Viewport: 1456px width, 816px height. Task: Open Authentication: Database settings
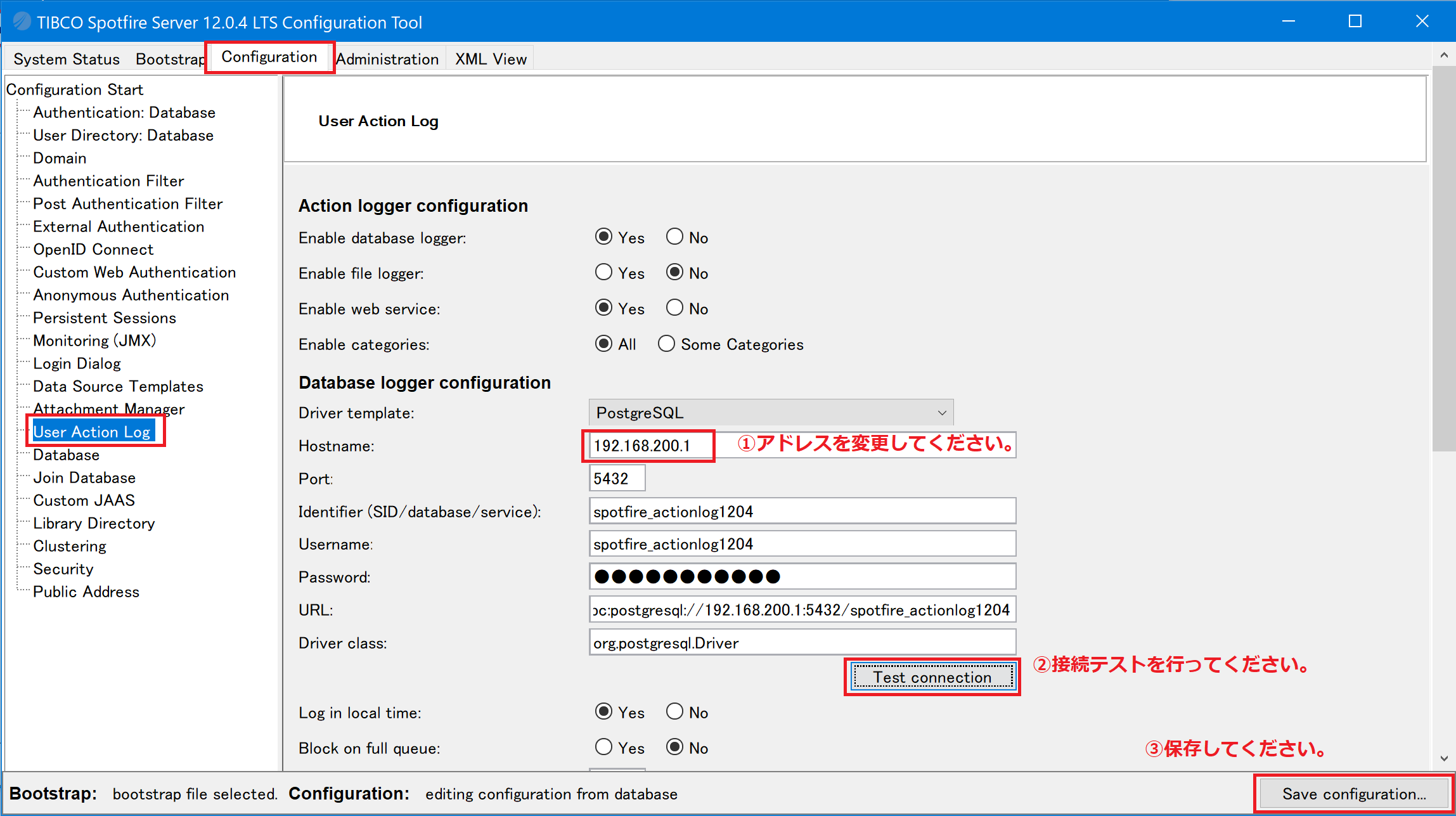tap(124, 112)
